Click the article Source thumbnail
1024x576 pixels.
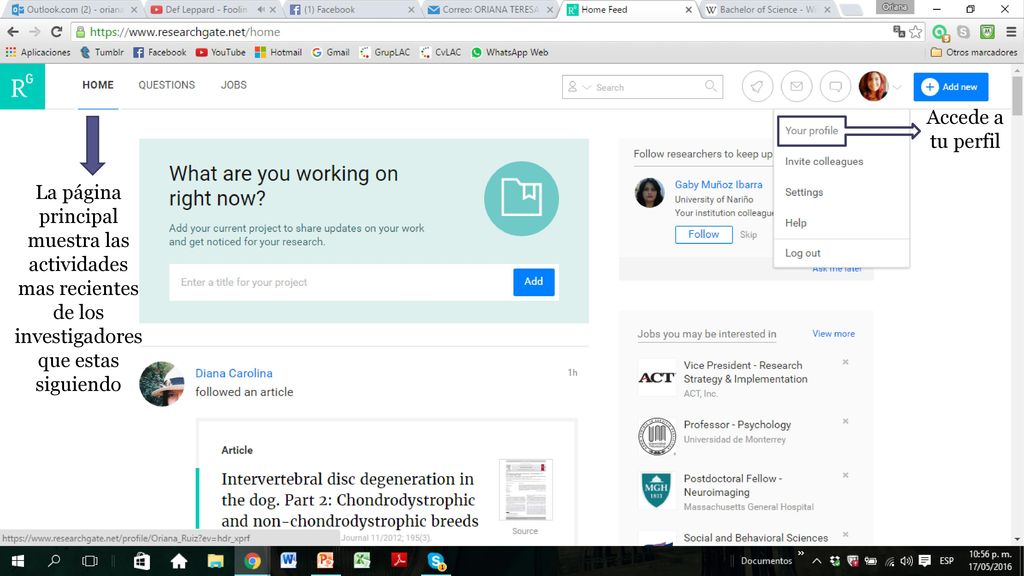526,490
